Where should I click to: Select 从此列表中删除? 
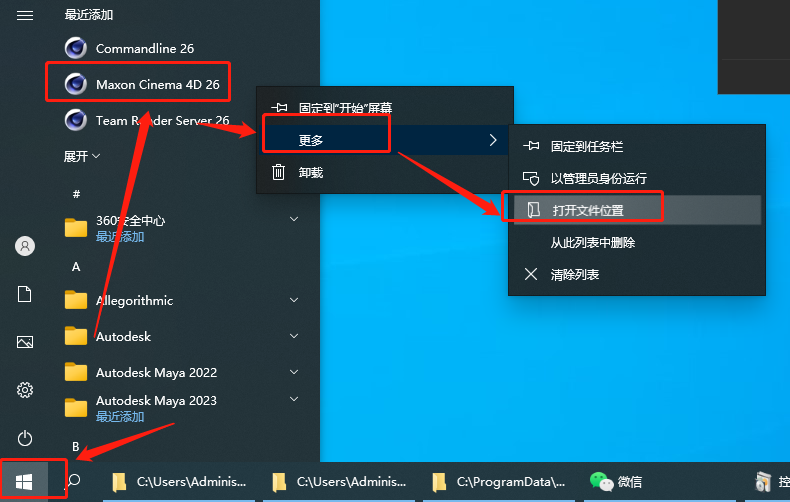point(637,242)
